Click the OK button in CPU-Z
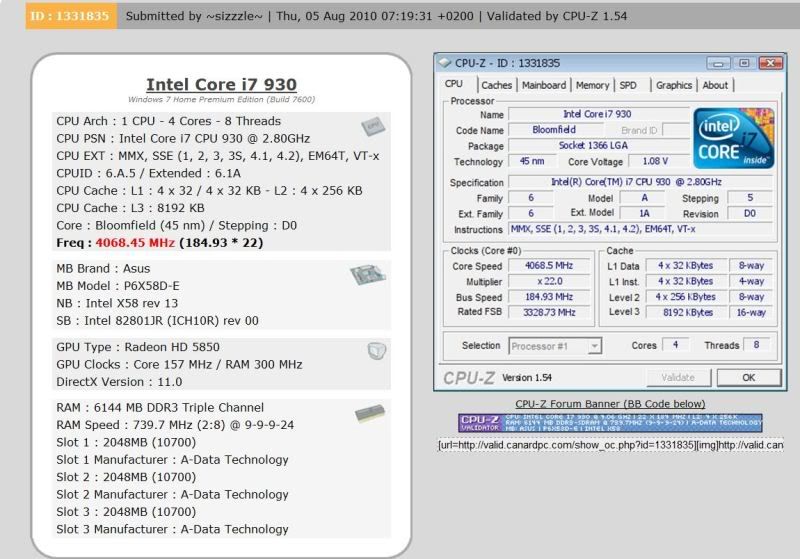Image resolution: width=800 pixels, height=559 pixels. click(x=748, y=377)
